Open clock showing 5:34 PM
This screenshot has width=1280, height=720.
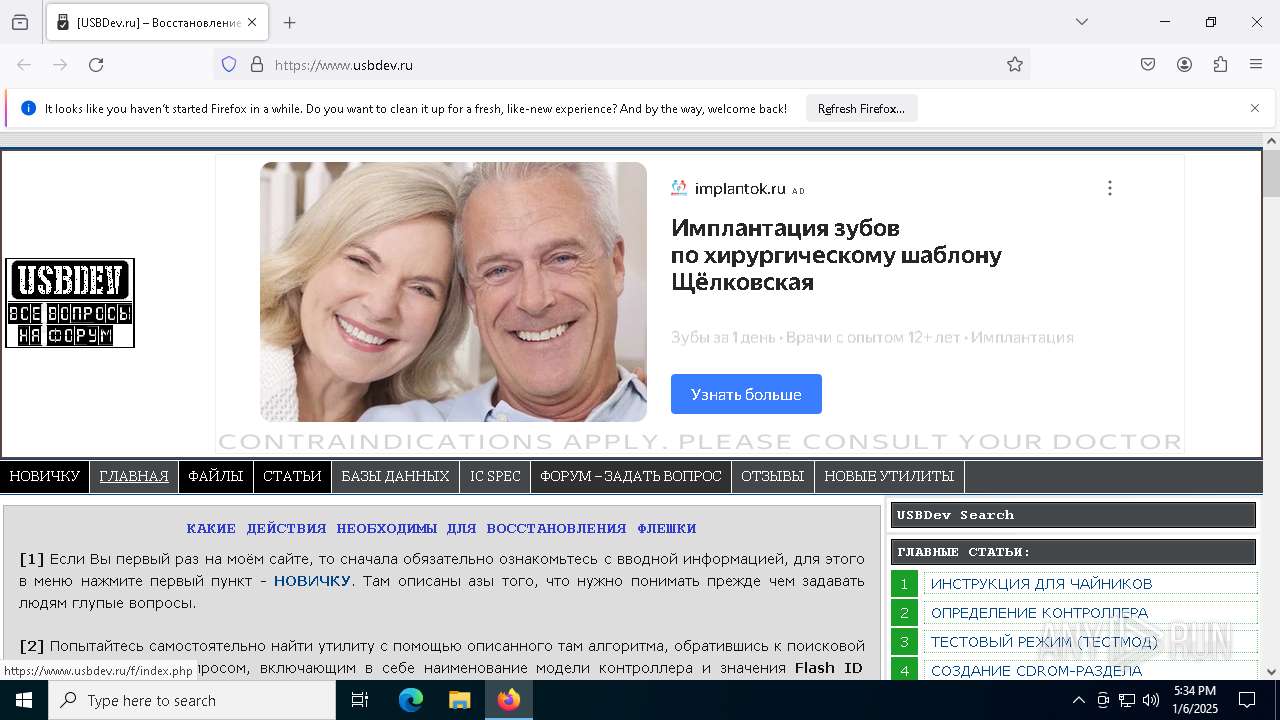click(x=1194, y=700)
